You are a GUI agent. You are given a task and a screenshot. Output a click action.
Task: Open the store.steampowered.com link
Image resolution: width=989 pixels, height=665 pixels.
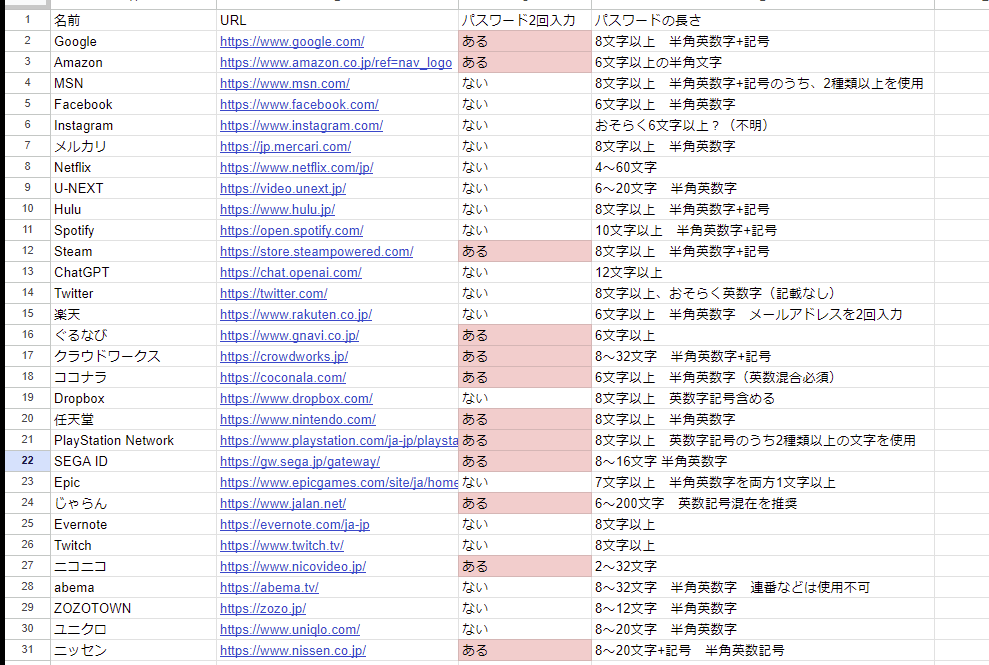click(x=317, y=251)
